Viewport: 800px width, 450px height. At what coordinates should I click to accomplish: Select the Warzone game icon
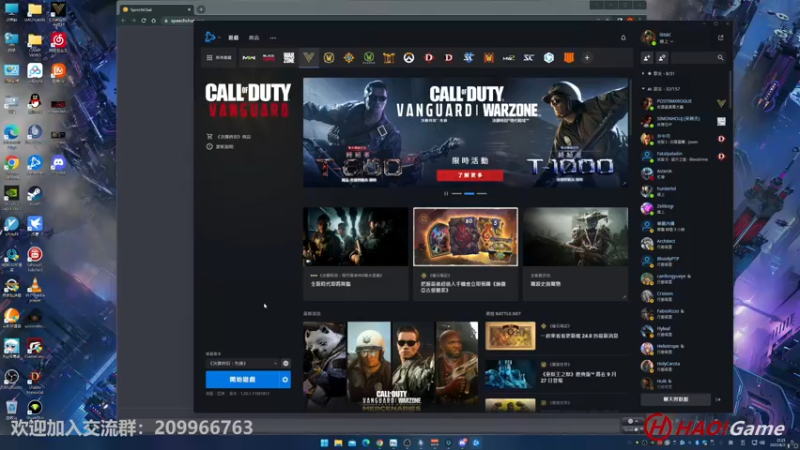(x=289, y=58)
